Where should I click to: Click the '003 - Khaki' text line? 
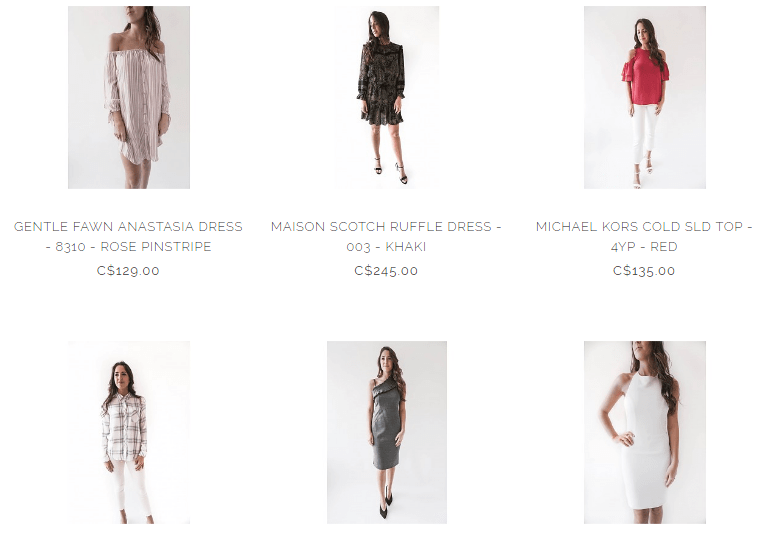(386, 247)
